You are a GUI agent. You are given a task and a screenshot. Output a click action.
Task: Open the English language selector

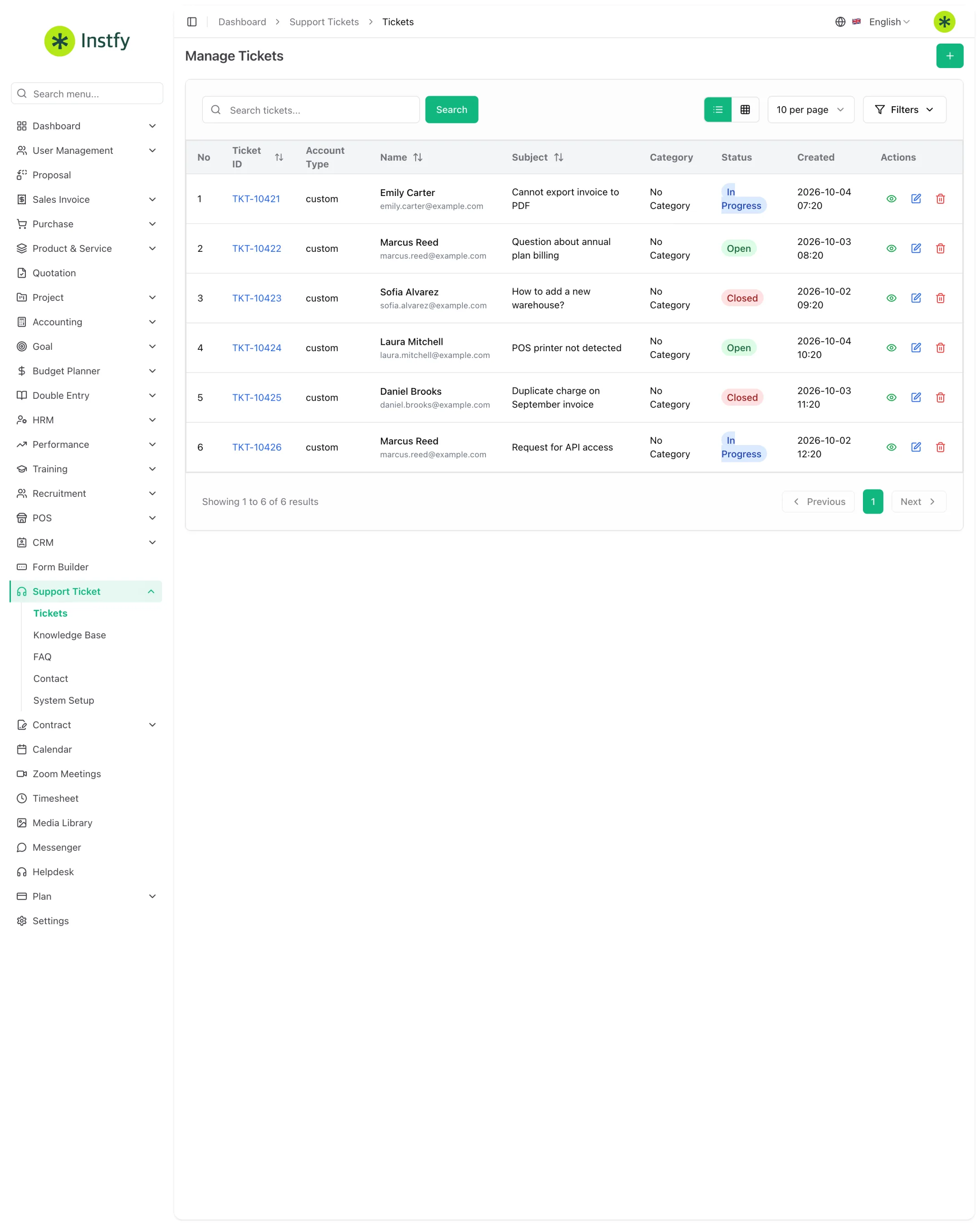click(x=888, y=22)
